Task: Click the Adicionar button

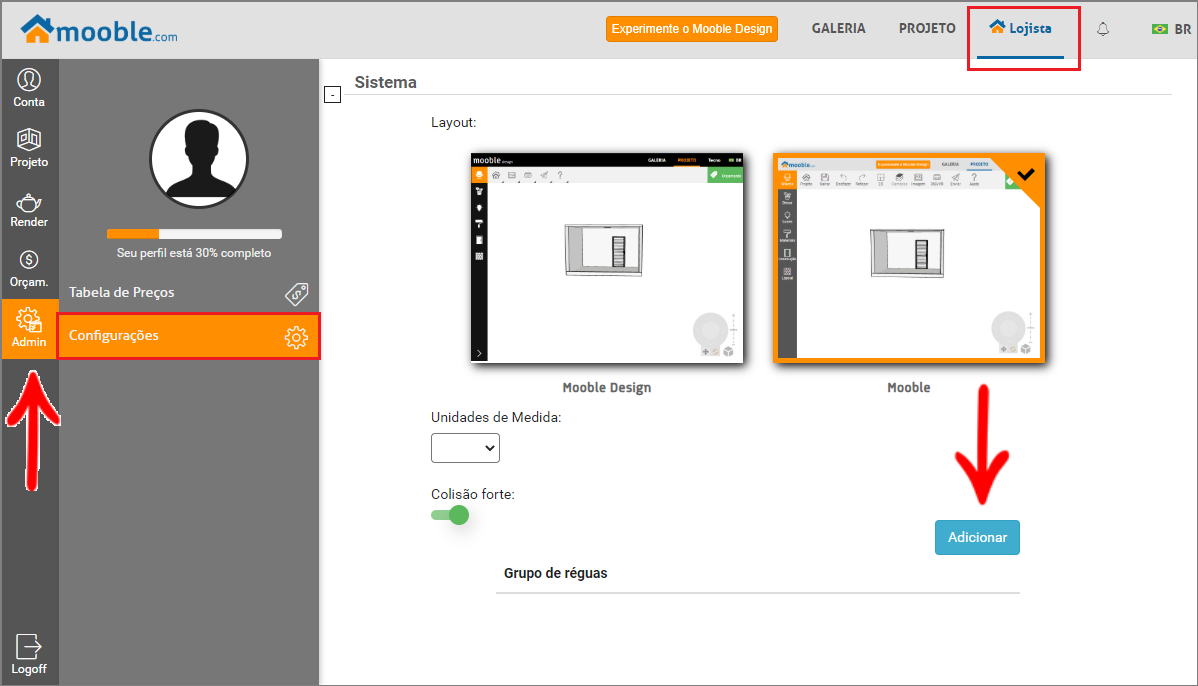Action: [x=977, y=537]
